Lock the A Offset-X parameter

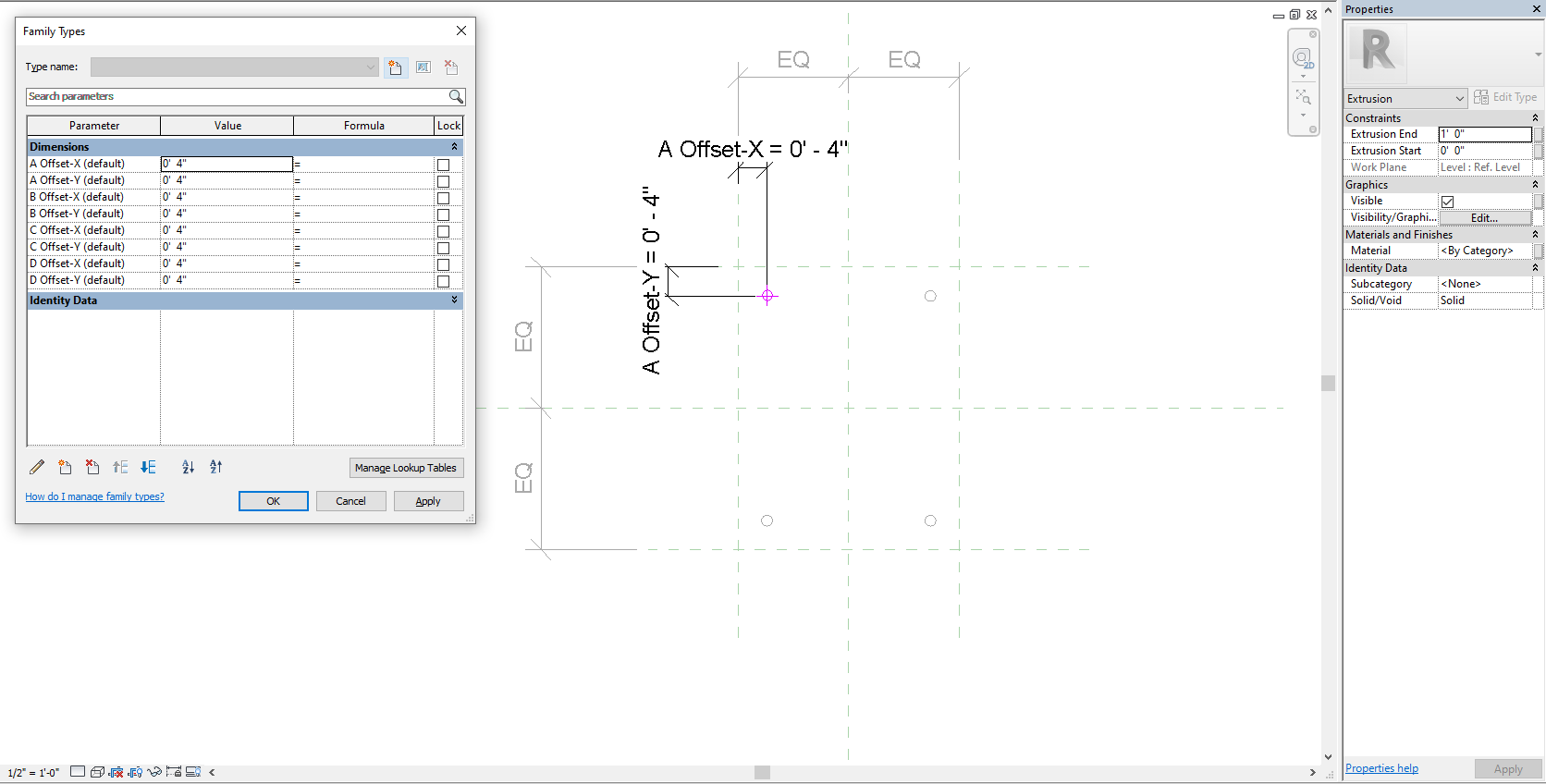click(443, 165)
